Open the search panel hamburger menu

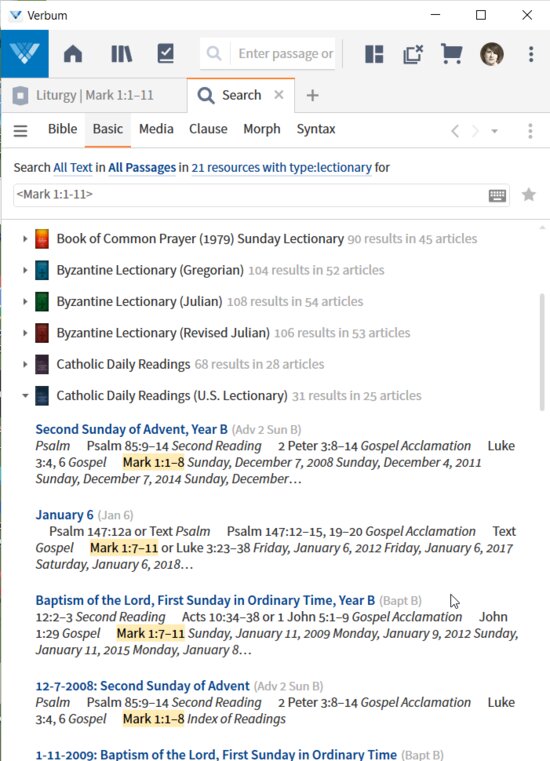(x=20, y=131)
